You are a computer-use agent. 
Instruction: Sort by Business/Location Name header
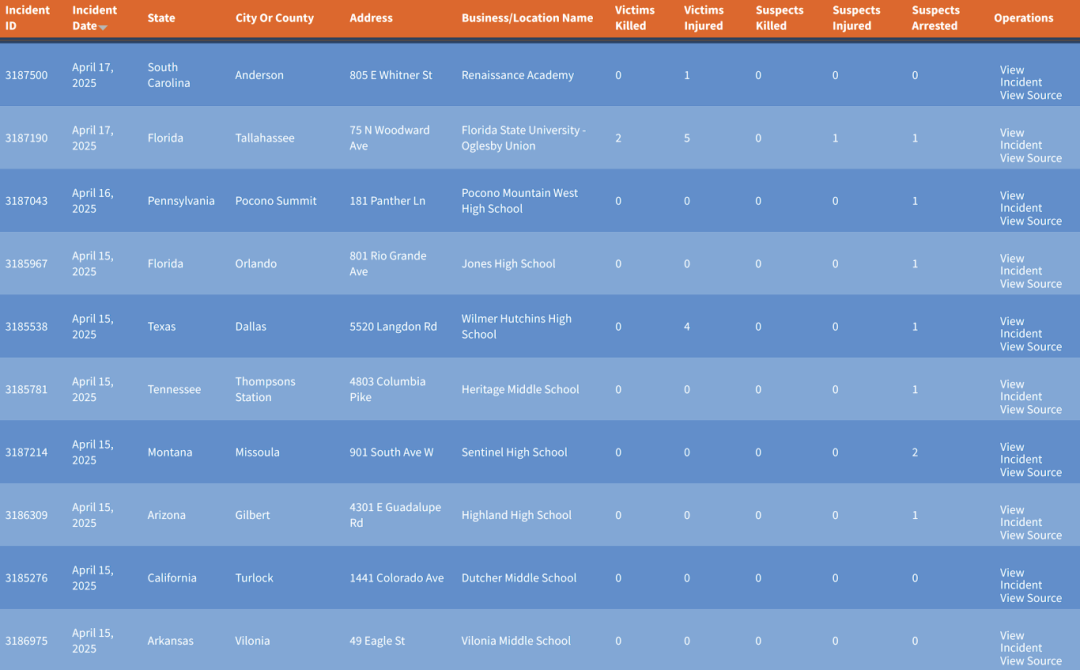(x=527, y=18)
